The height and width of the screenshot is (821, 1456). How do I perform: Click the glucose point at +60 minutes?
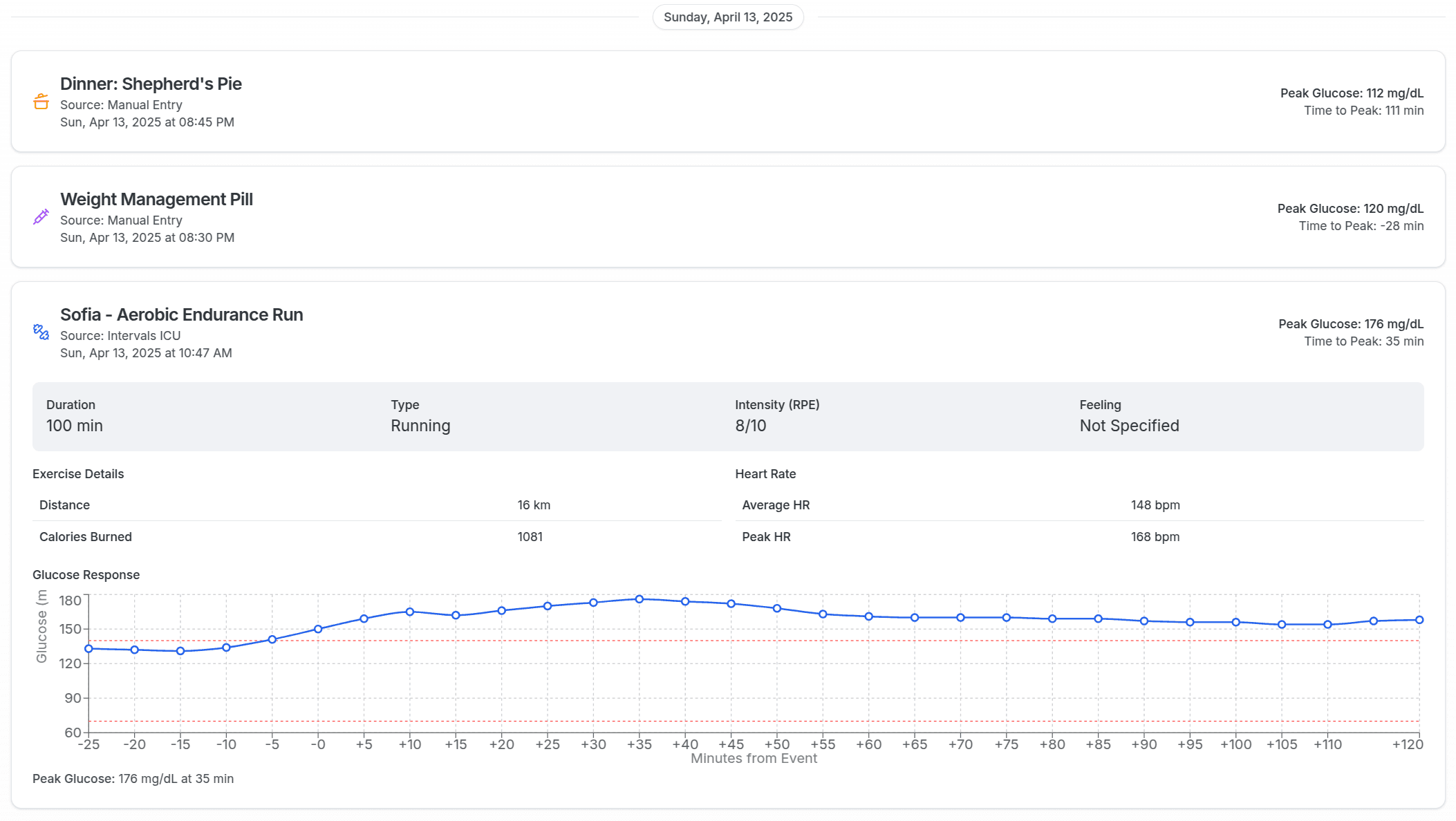[x=868, y=616]
